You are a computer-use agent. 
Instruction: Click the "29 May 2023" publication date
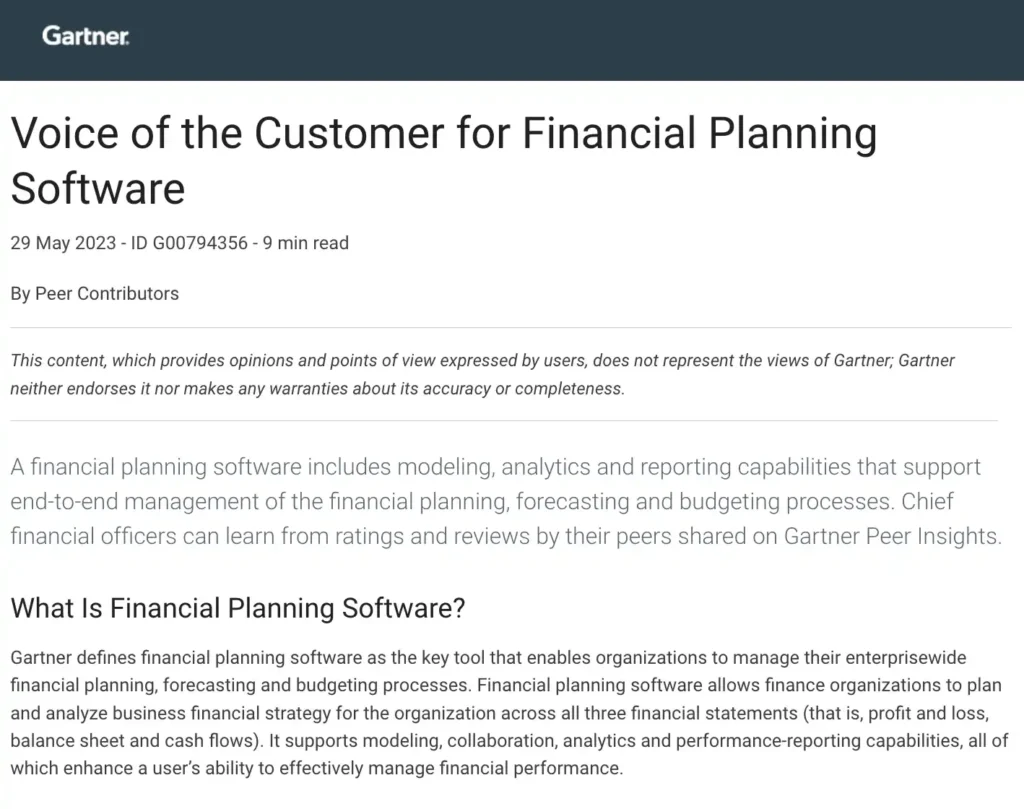pos(65,243)
